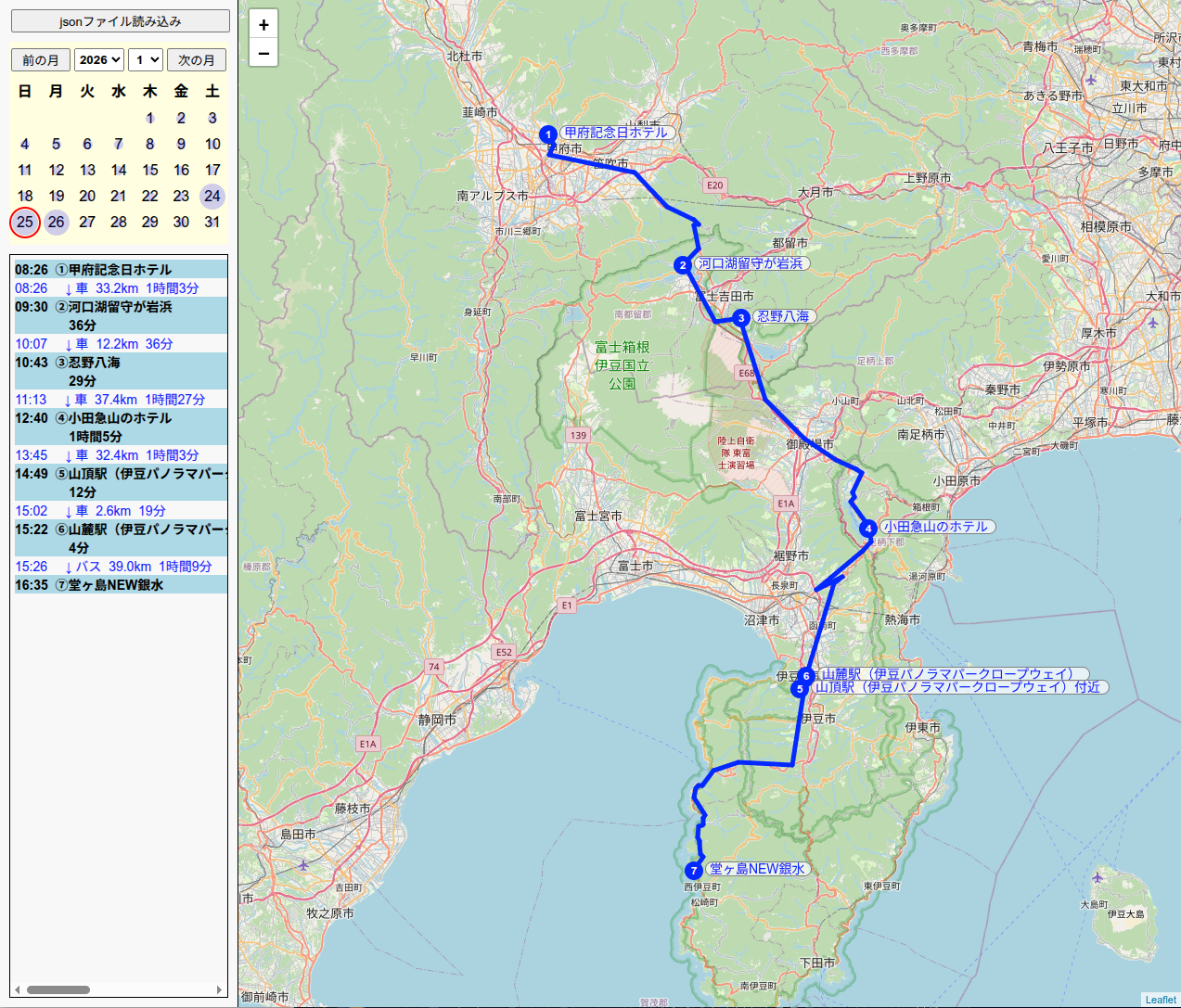Click the Leaflet attribution link

[1160, 1000]
